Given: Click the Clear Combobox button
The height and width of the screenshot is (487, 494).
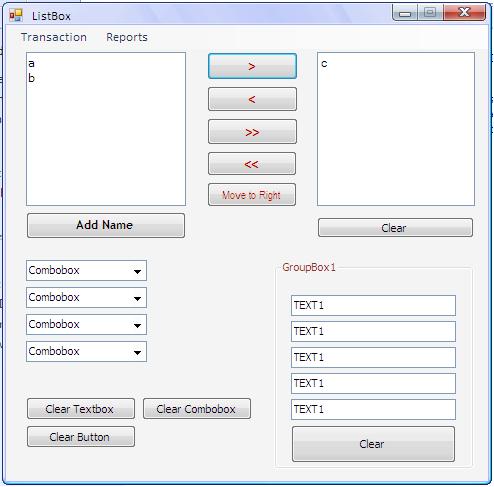Looking at the screenshot, I should coord(197,409).
